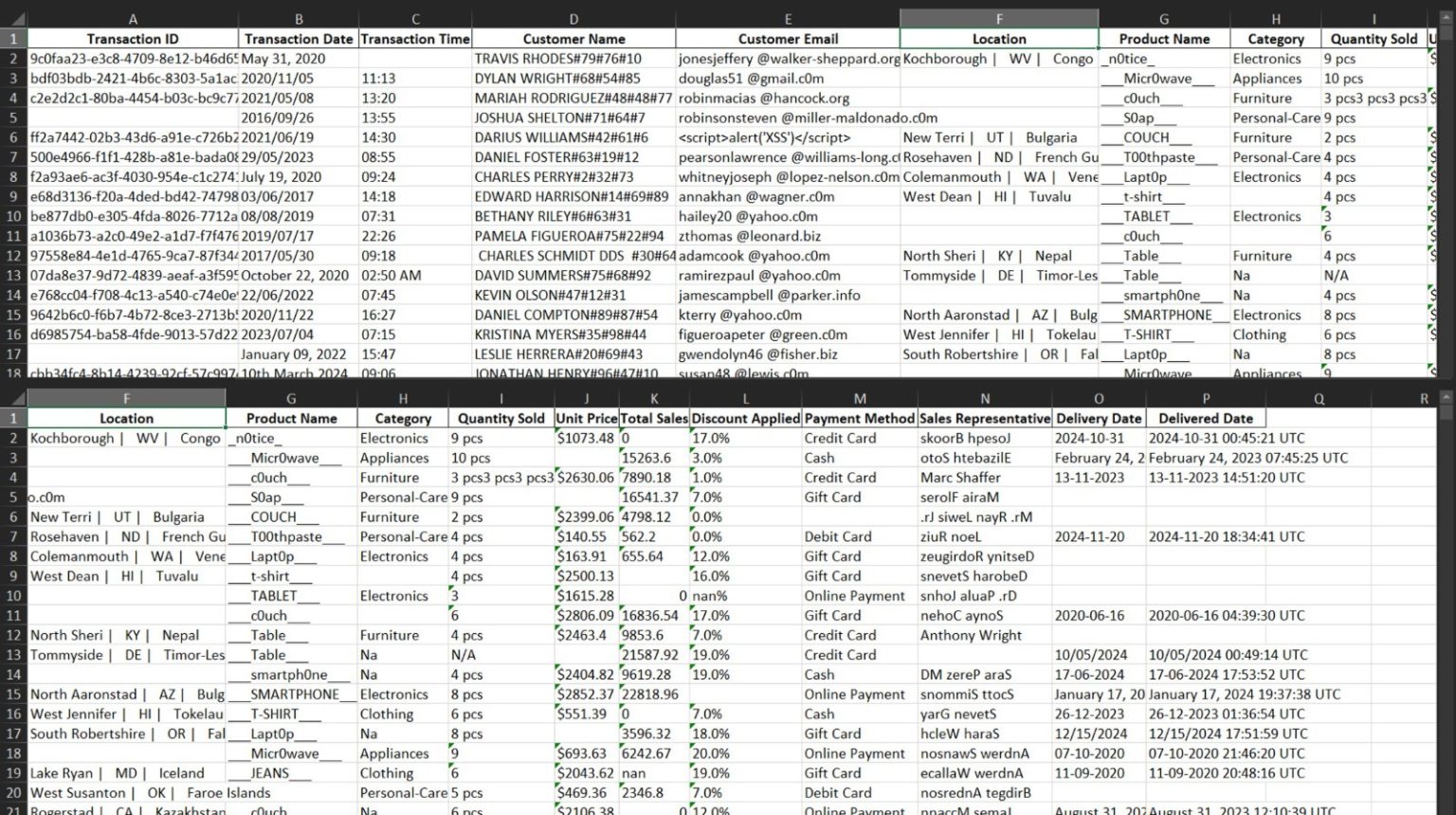Select column A by its header letter

pyautogui.click(x=133, y=18)
